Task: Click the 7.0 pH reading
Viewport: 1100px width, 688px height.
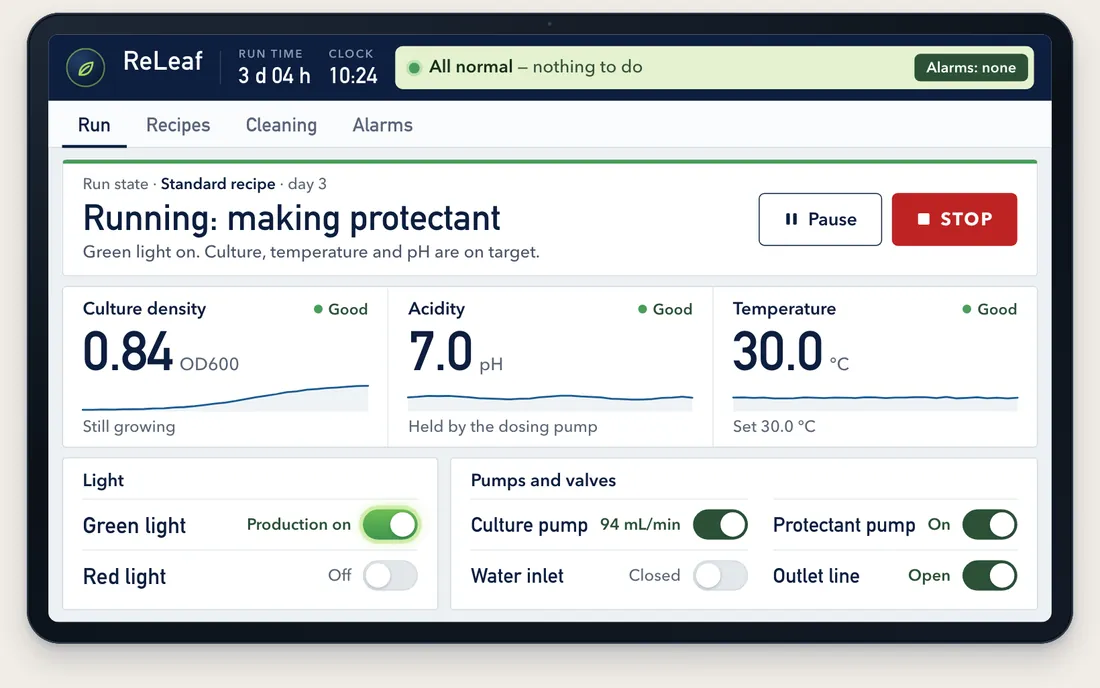Action: pyautogui.click(x=441, y=351)
